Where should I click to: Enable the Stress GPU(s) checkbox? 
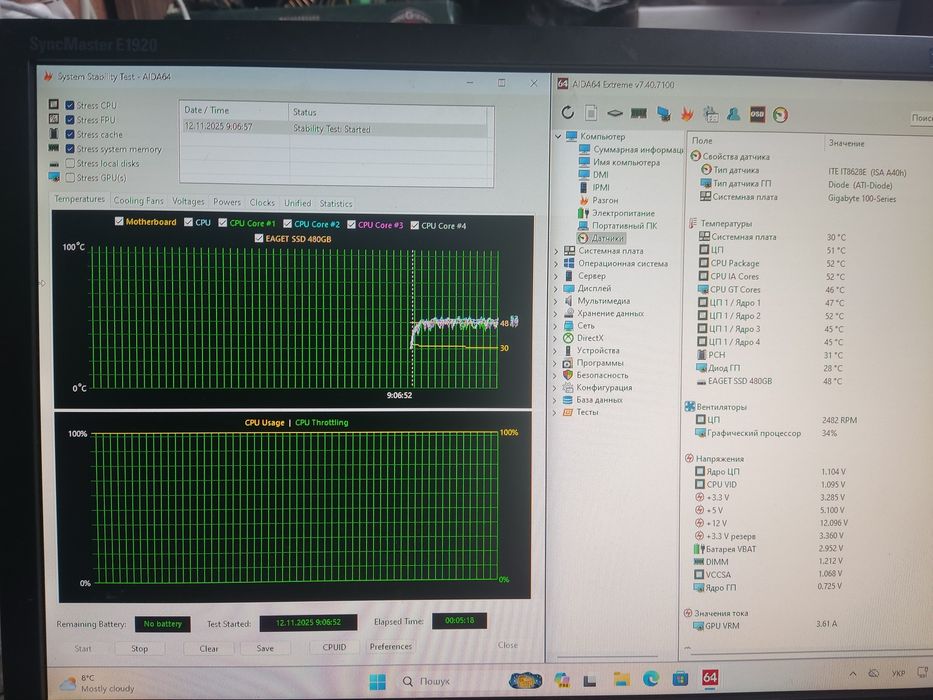(70, 177)
